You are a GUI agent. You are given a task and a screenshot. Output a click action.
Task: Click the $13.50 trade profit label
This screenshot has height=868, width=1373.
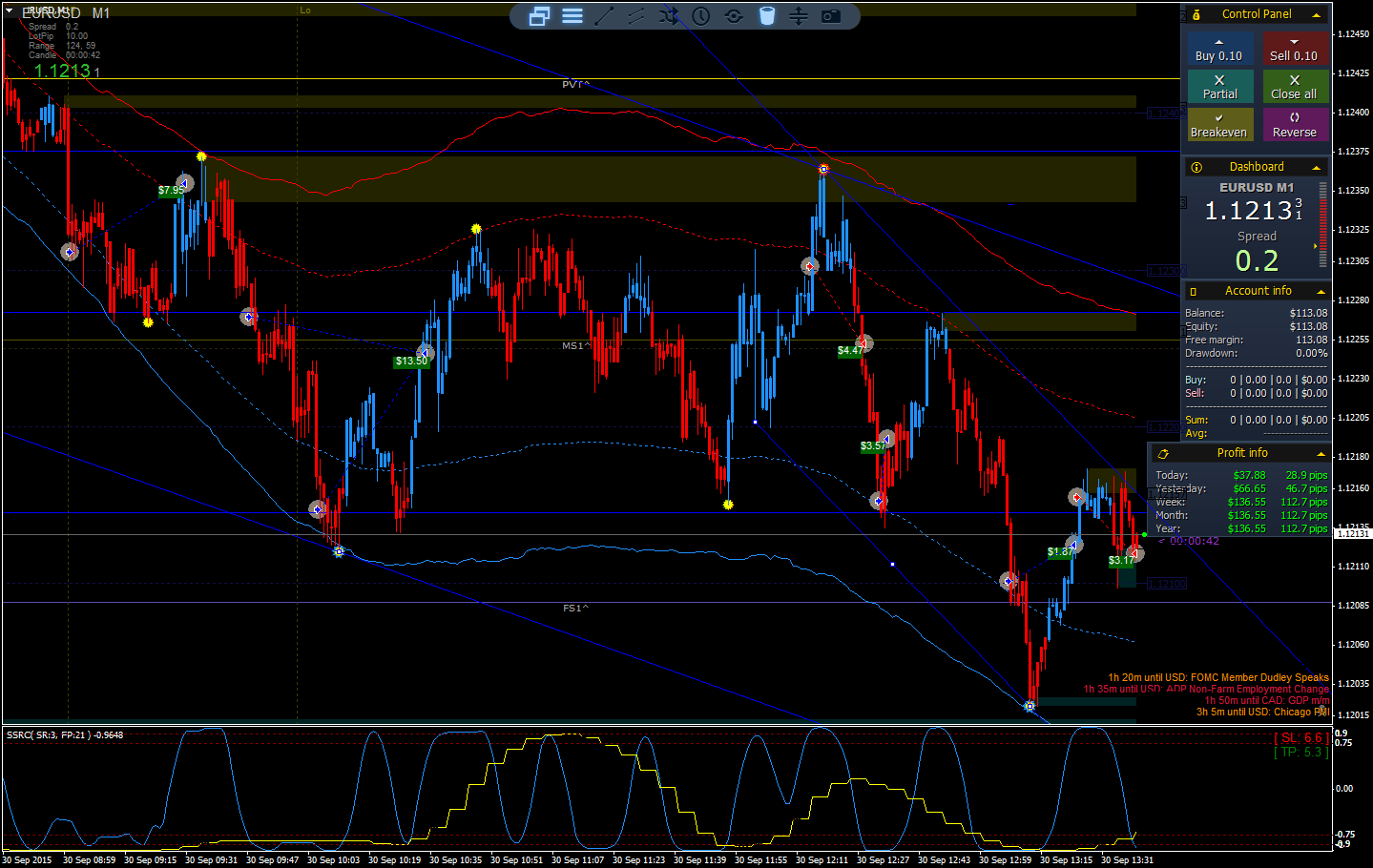(x=411, y=362)
